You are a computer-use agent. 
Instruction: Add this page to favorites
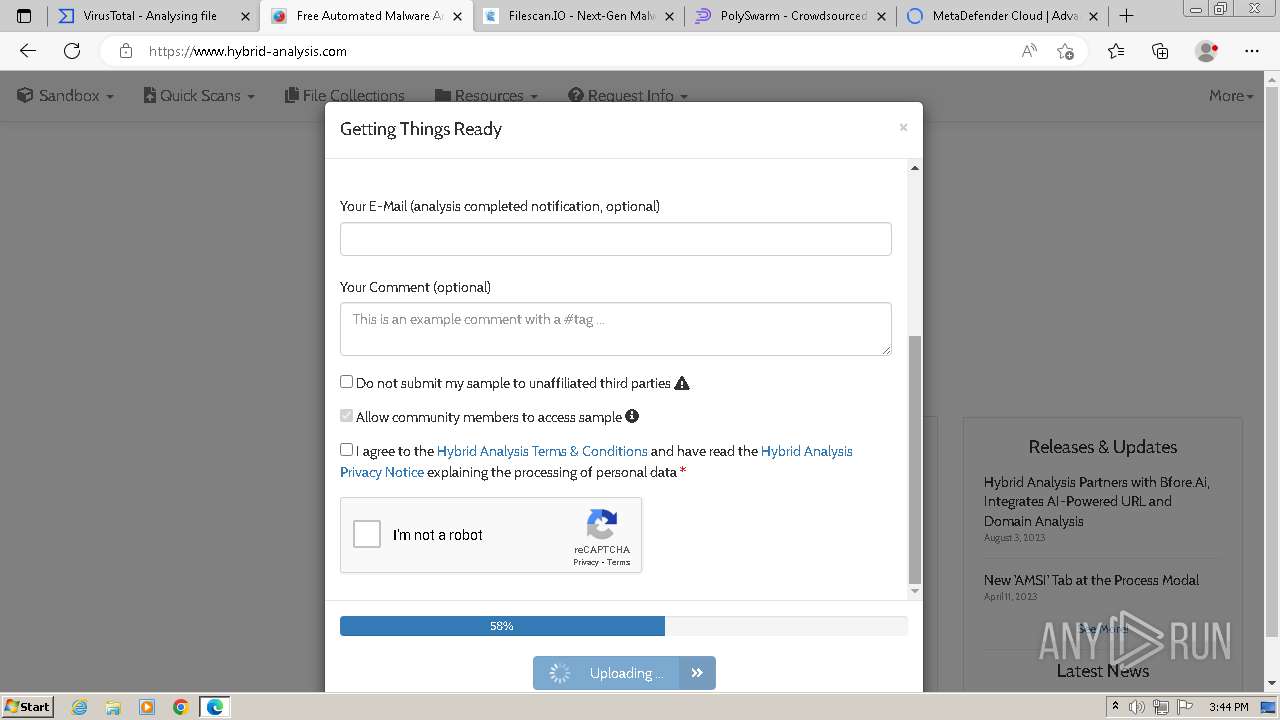pos(1066,51)
